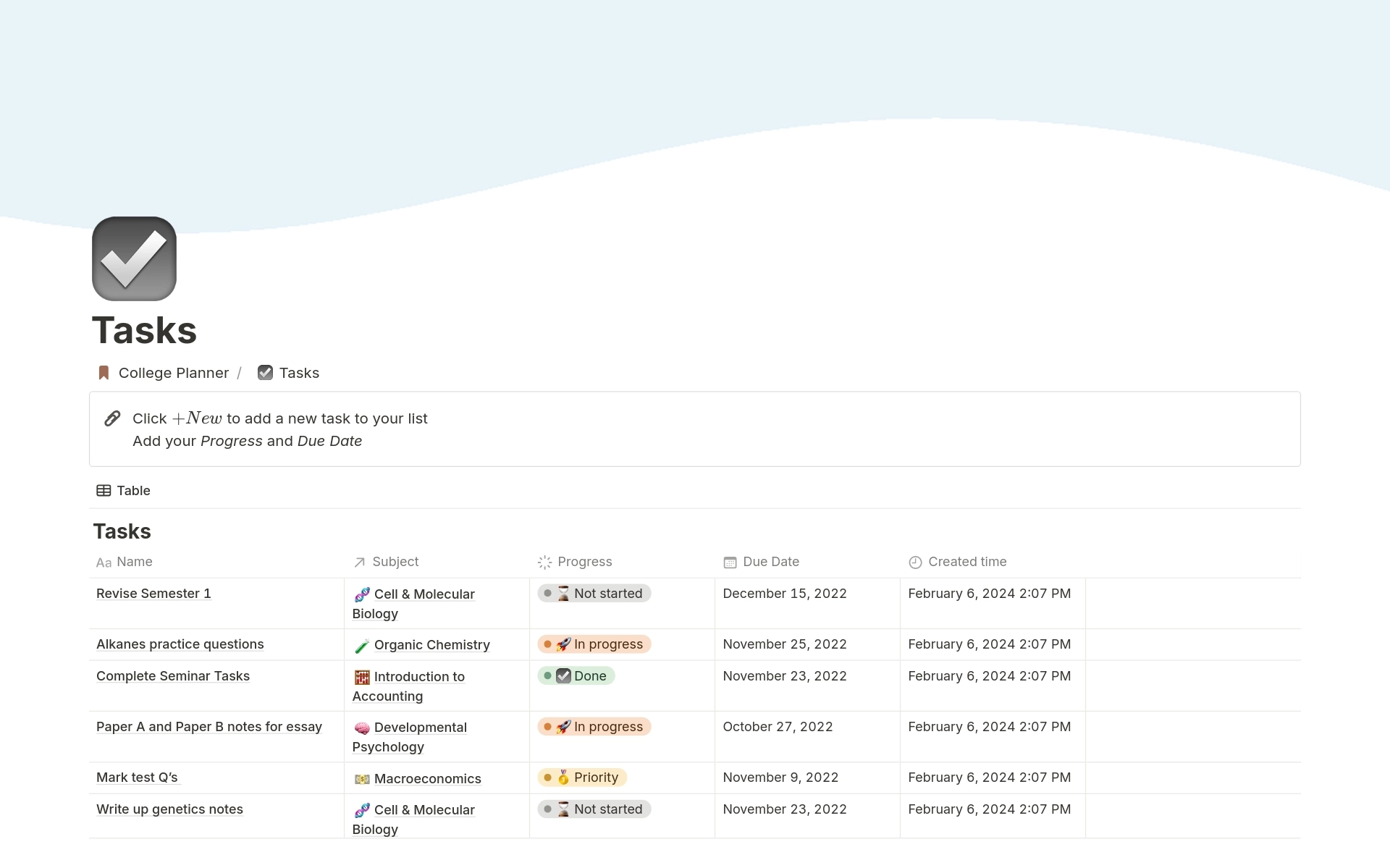Viewport: 1390px width, 868px height.
Task: Toggle Not started status on Revise Semester 1
Action: (594, 592)
